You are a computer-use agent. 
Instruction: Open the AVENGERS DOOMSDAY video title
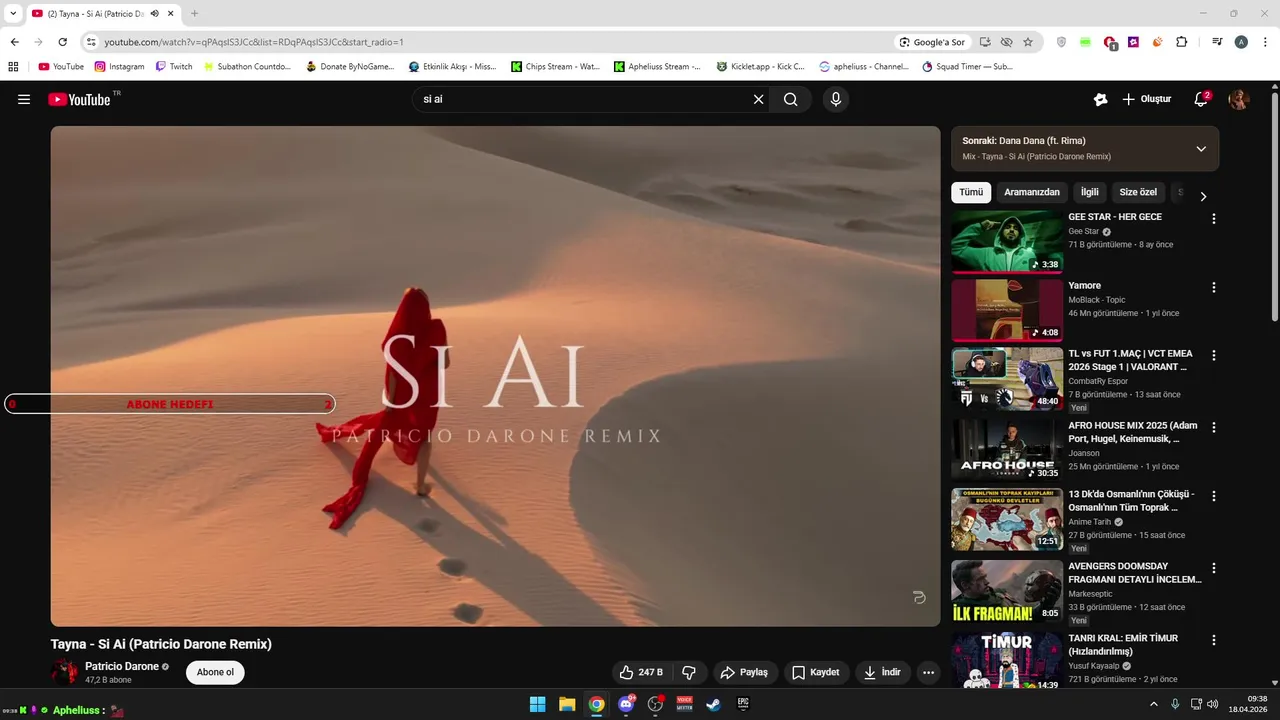pos(1135,573)
